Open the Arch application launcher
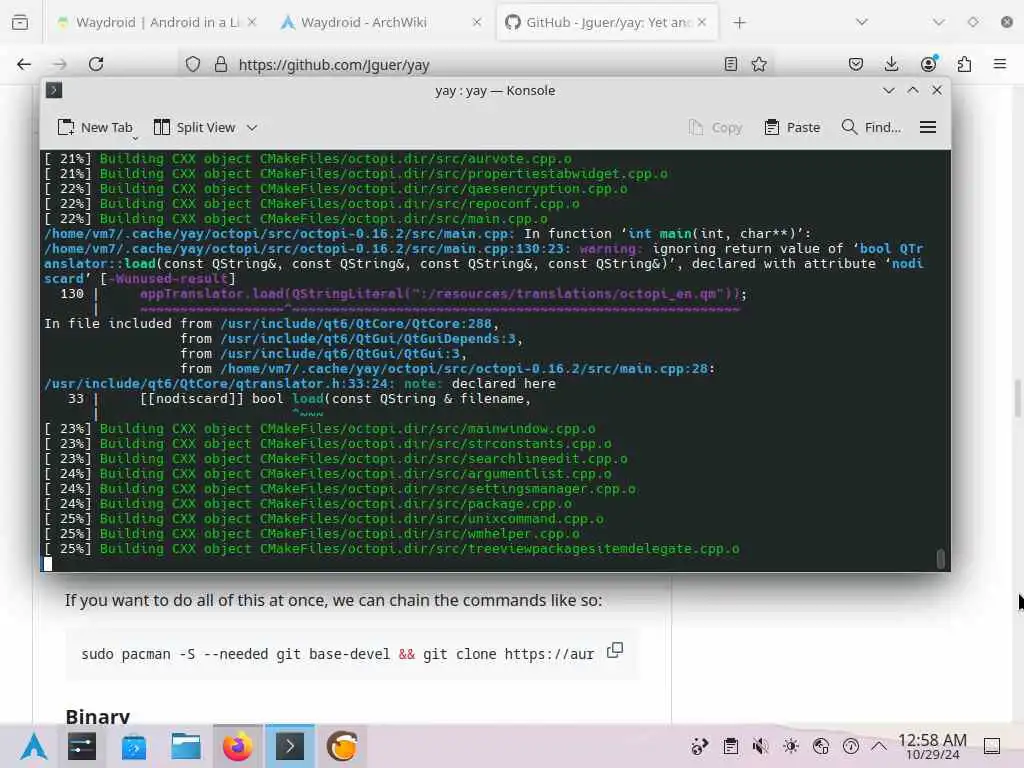 point(33,746)
